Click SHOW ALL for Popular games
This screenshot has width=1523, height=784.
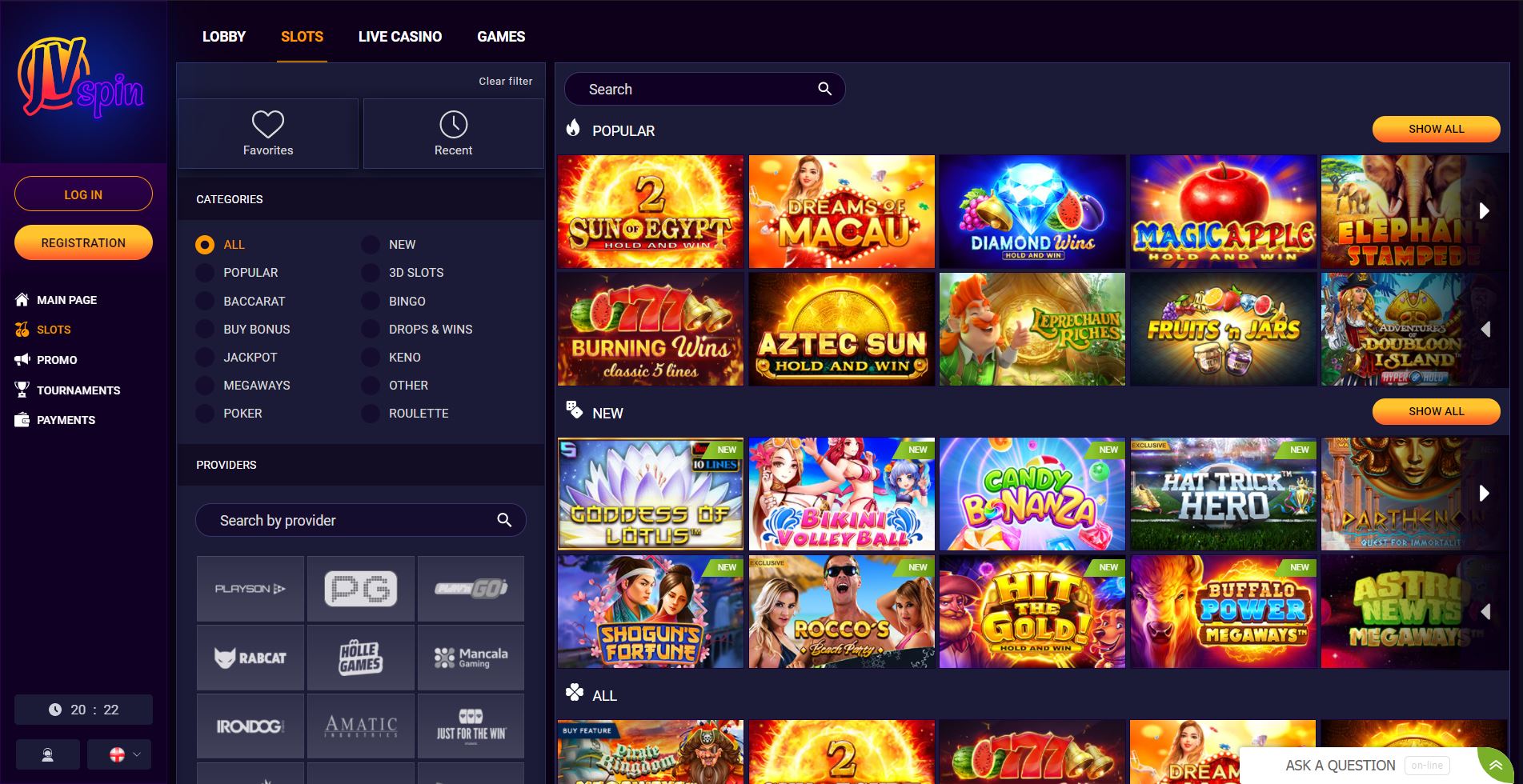(x=1437, y=129)
